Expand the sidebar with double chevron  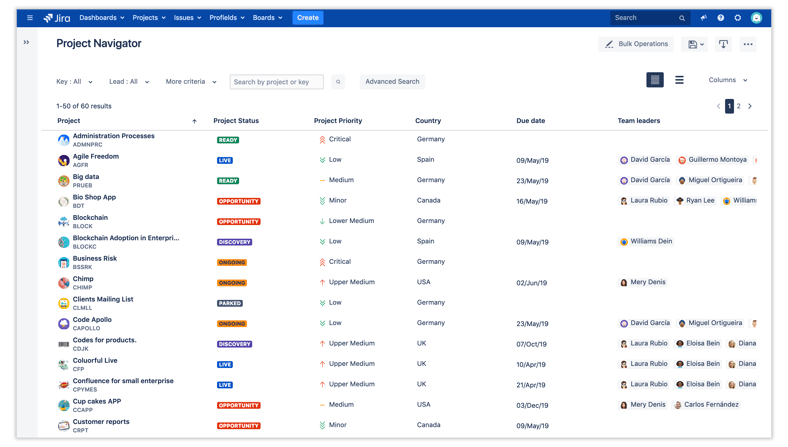(x=26, y=42)
